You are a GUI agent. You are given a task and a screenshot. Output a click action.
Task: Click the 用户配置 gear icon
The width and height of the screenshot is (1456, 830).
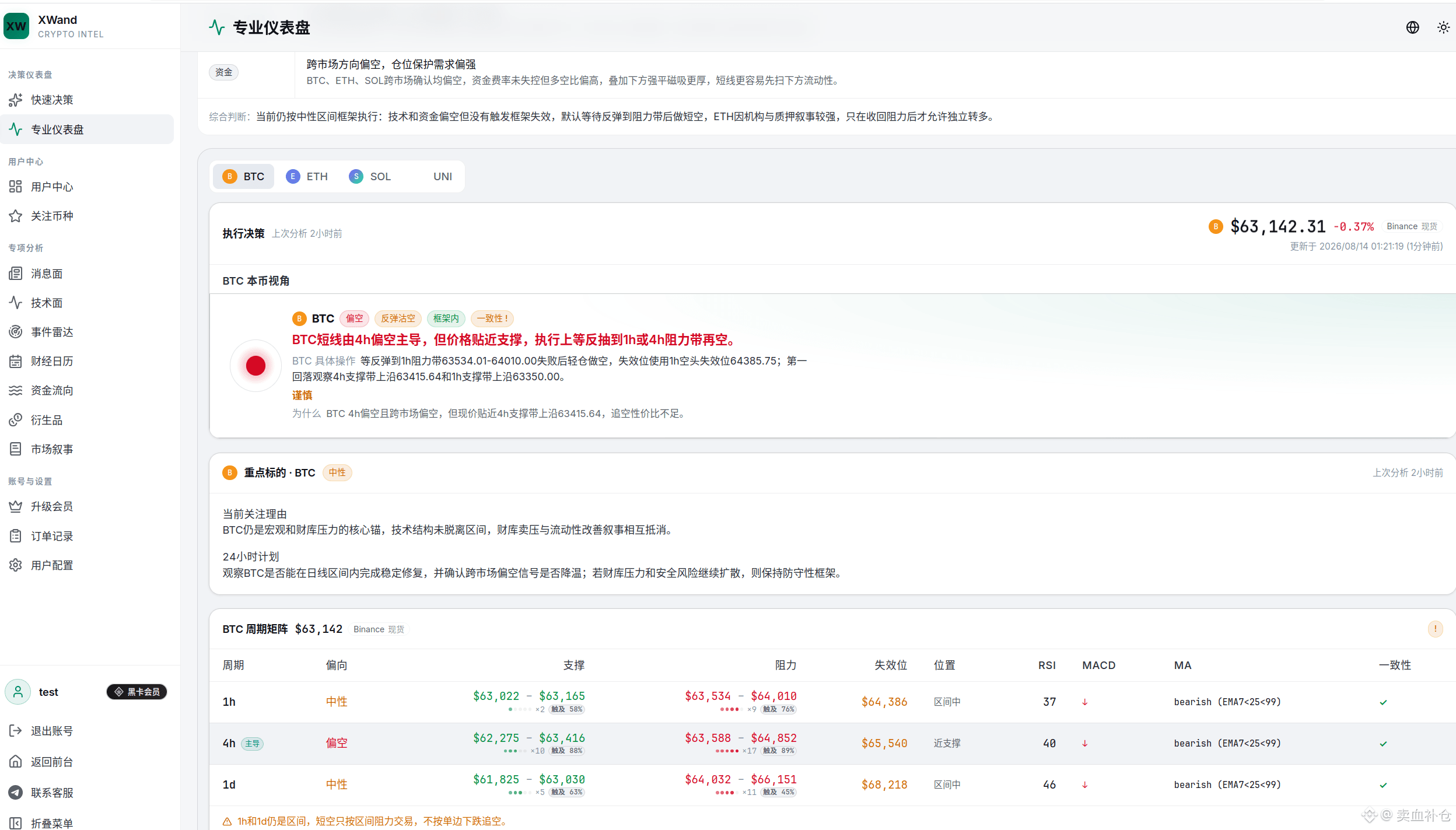coord(16,565)
